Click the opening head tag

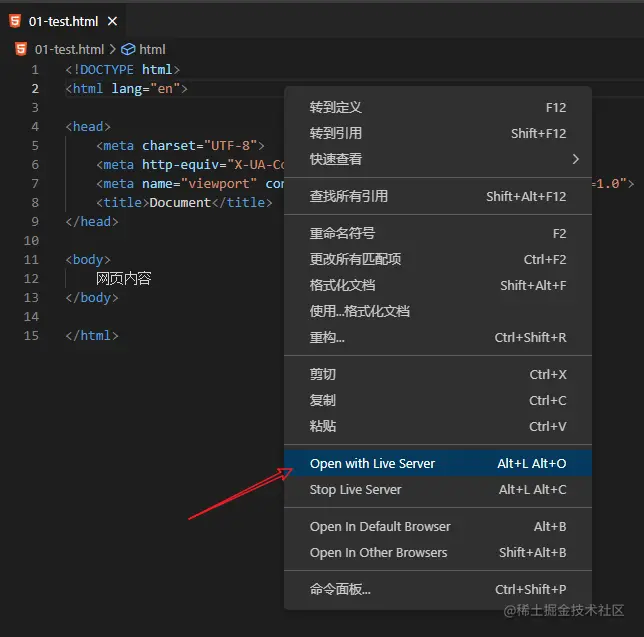(x=88, y=126)
